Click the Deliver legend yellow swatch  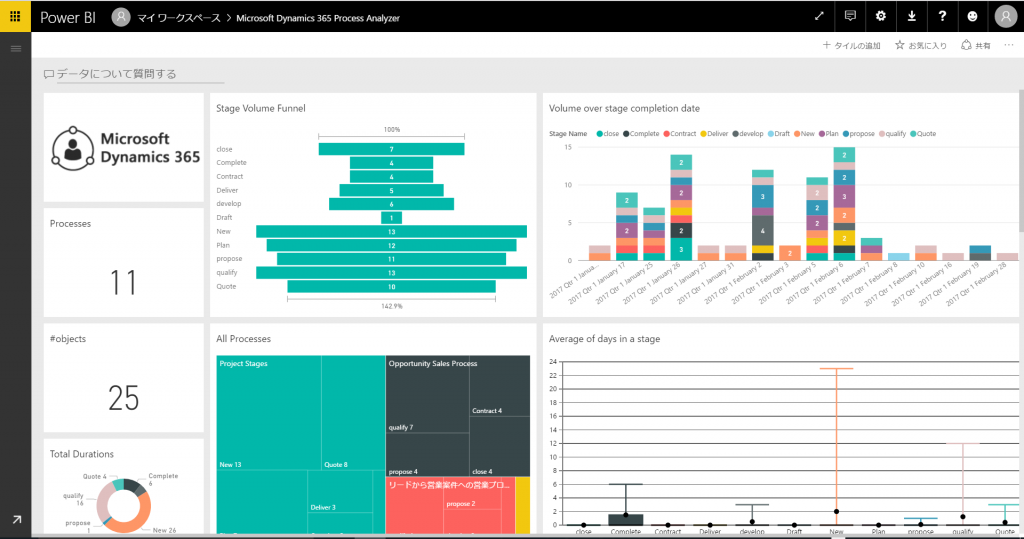[703, 134]
